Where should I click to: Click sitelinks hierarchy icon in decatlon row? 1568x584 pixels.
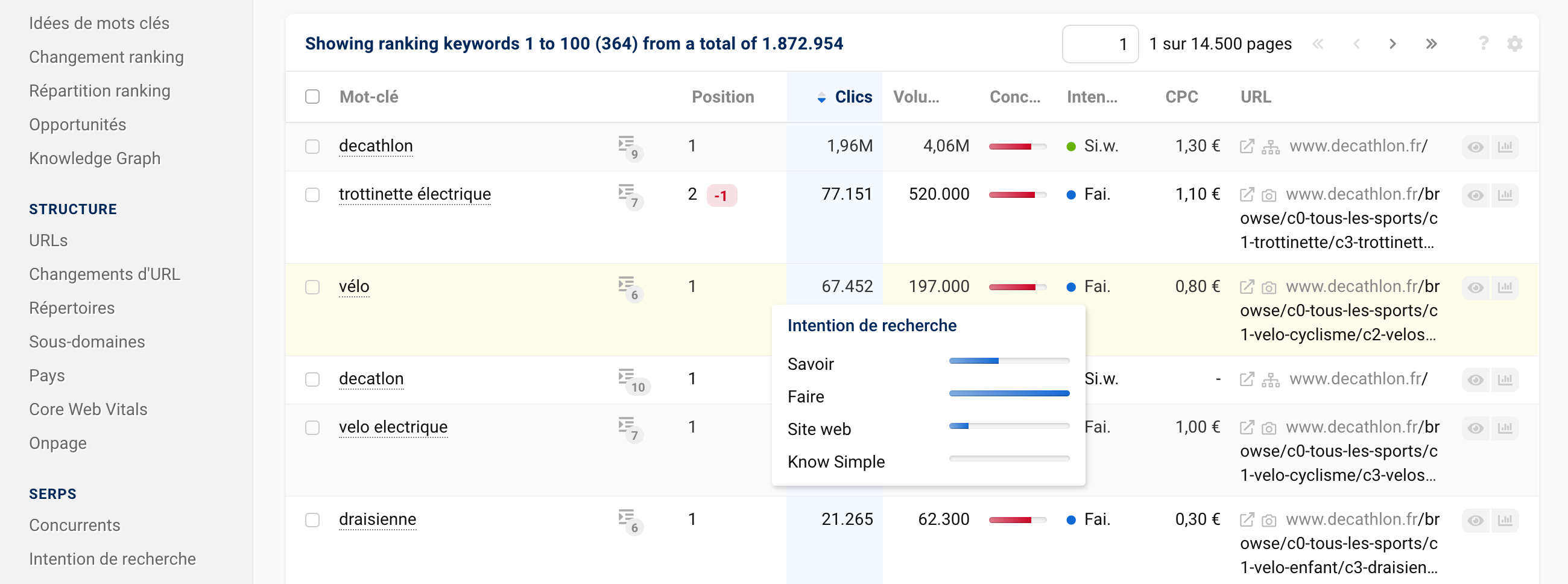(x=1270, y=380)
